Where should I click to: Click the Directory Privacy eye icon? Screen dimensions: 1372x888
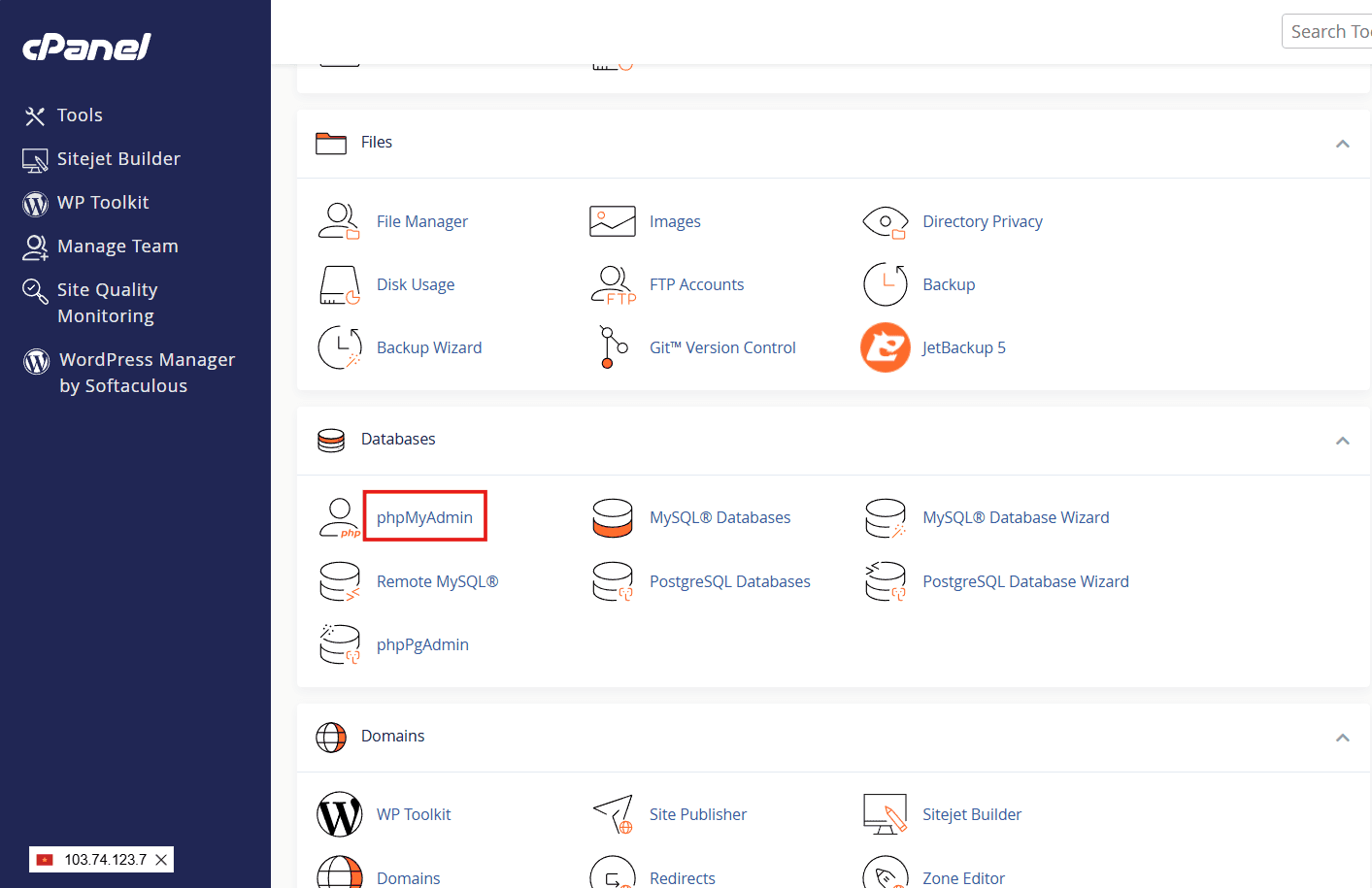885,221
